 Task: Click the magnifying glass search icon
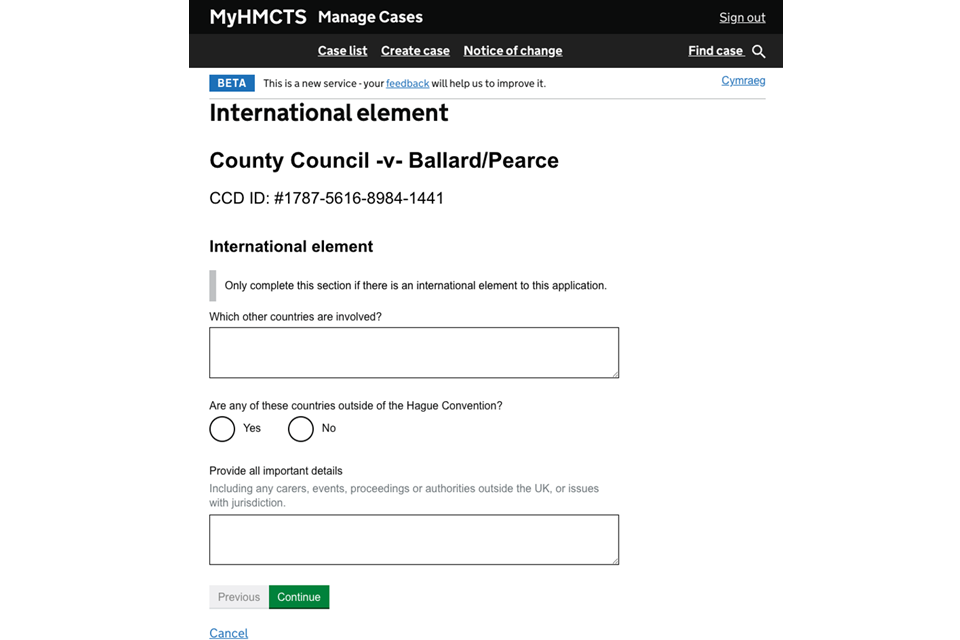(759, 51)
